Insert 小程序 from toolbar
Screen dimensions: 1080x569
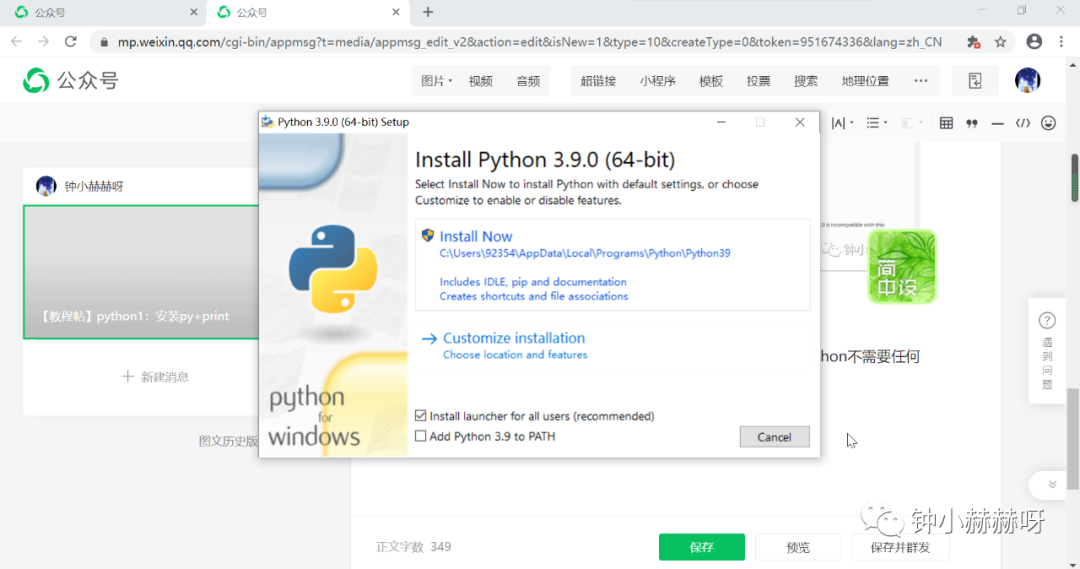point(657,81)
